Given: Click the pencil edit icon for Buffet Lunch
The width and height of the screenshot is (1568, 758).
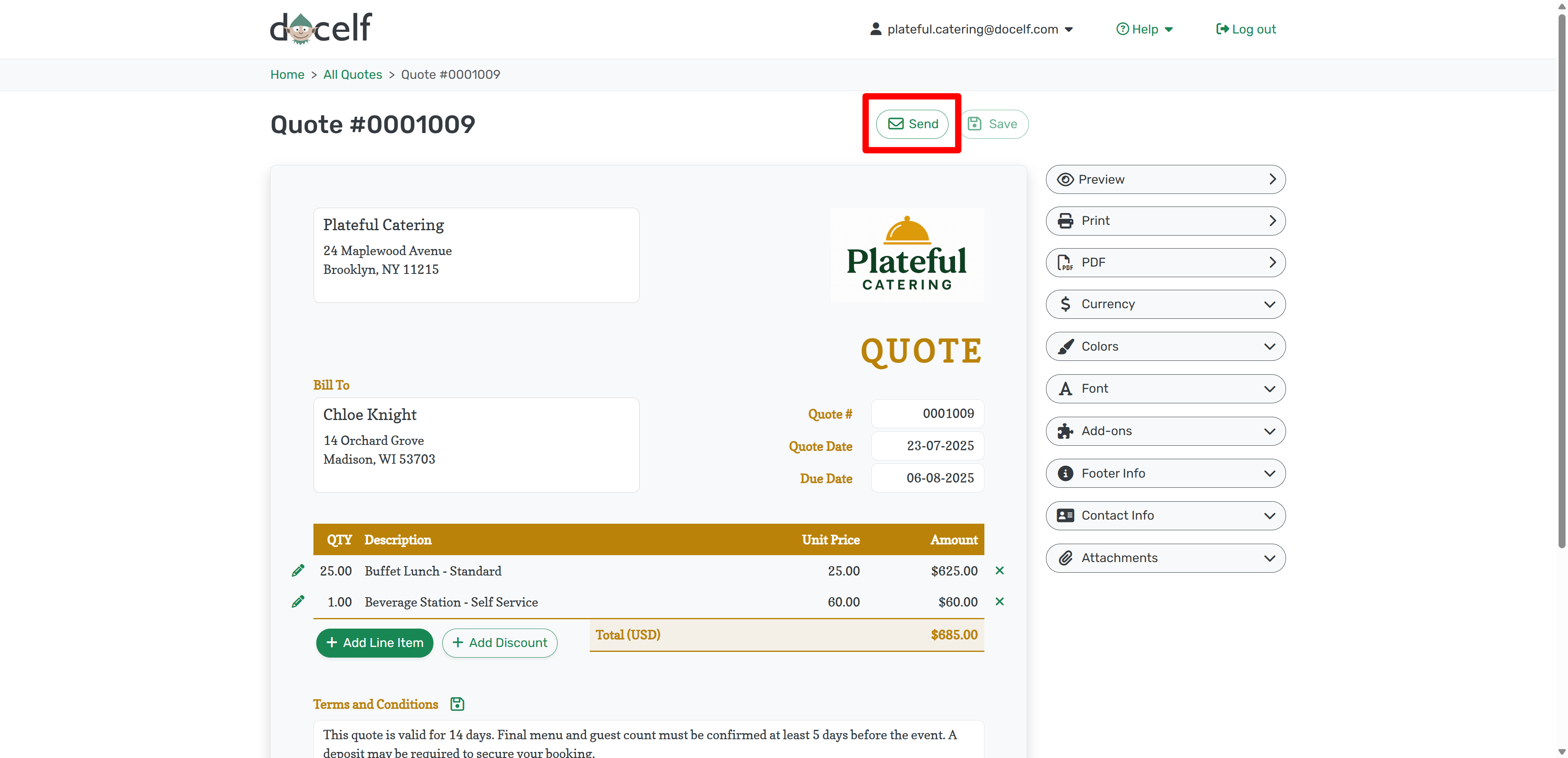Looking at the screenshot, I should [x=298, y=571].
